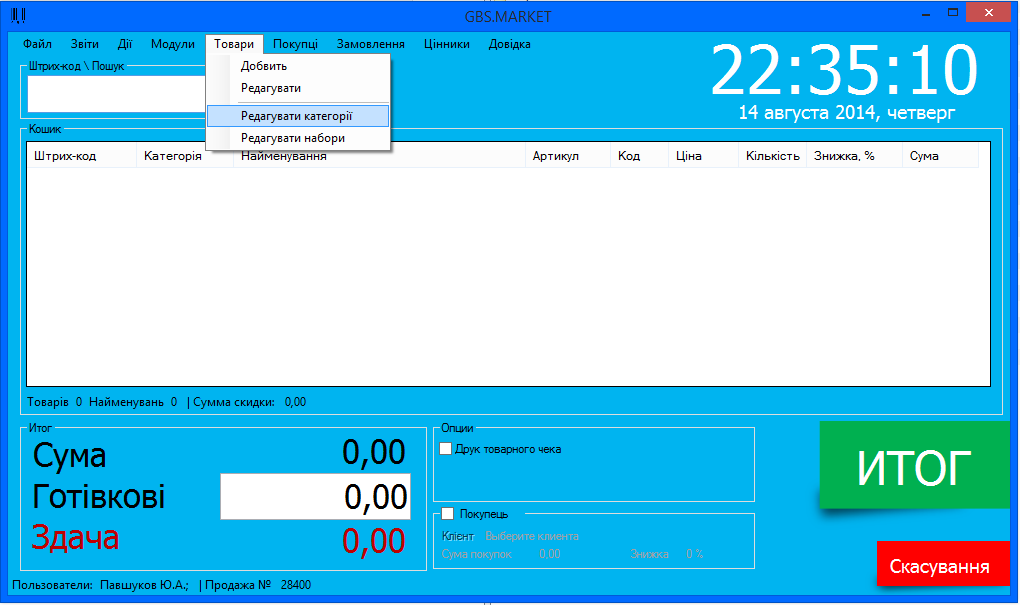Close the GBS.MARKET window
The image size is (1020, 605).
[988, 12]
